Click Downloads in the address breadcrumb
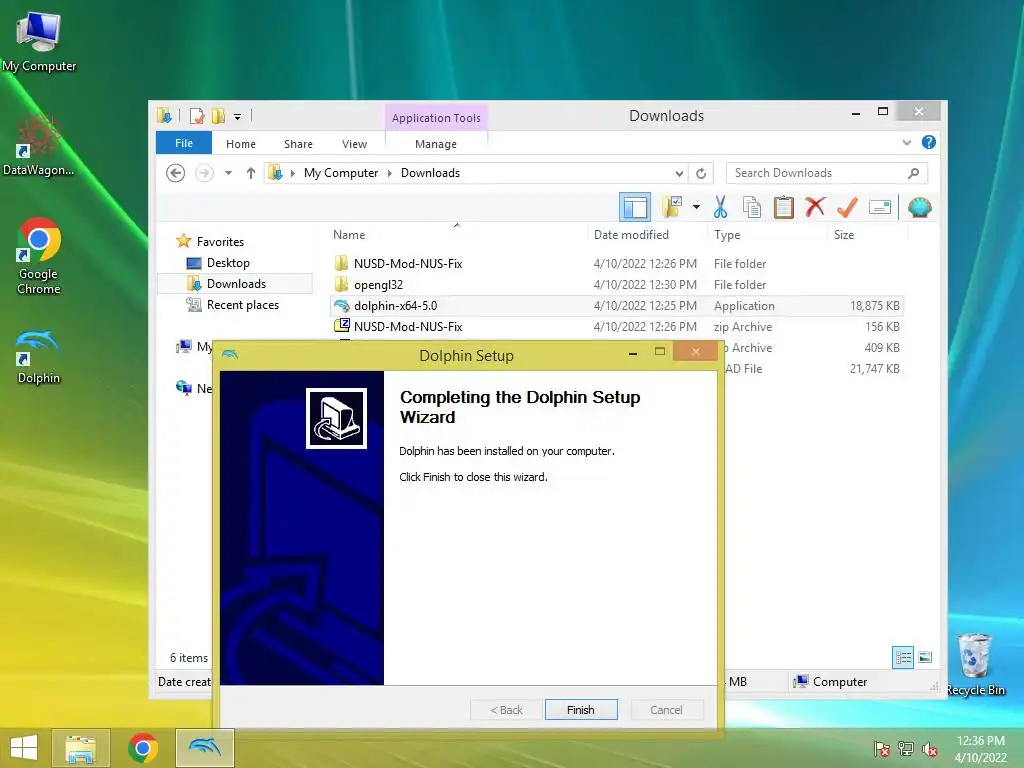Image resolution: width=1024 pixels, height=768 pixels. (430, 173)
